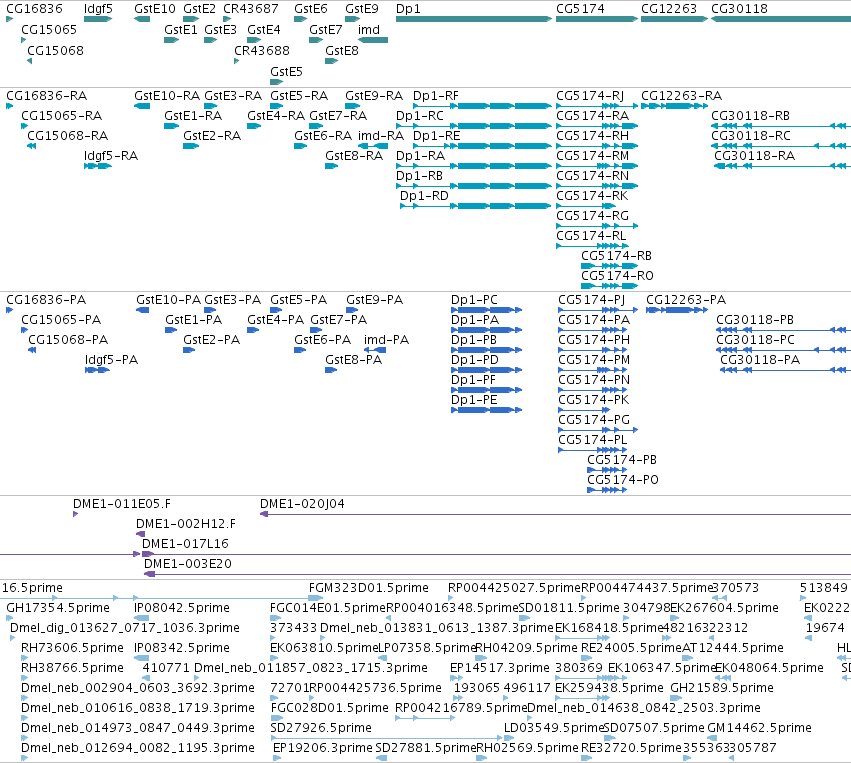Click clone DME1-017L16 label
This screenshot has width=851, height=763.
coord(185,544)
